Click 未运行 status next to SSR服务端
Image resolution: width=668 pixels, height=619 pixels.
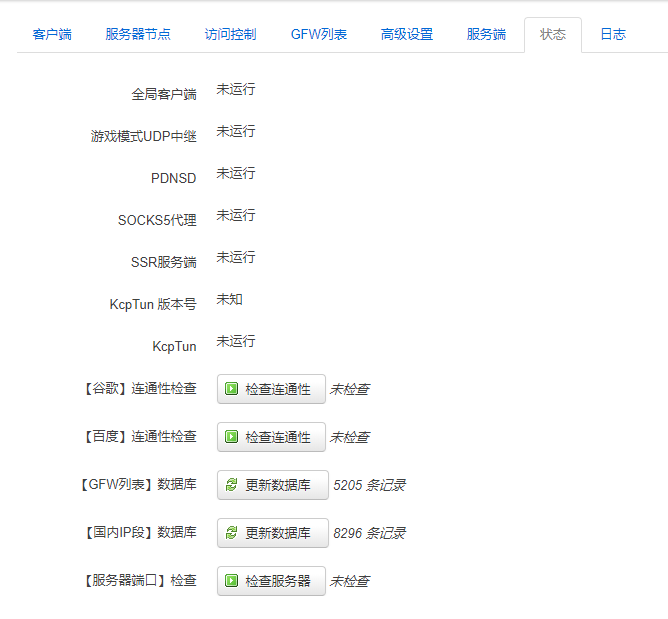[x=236, y=257]
